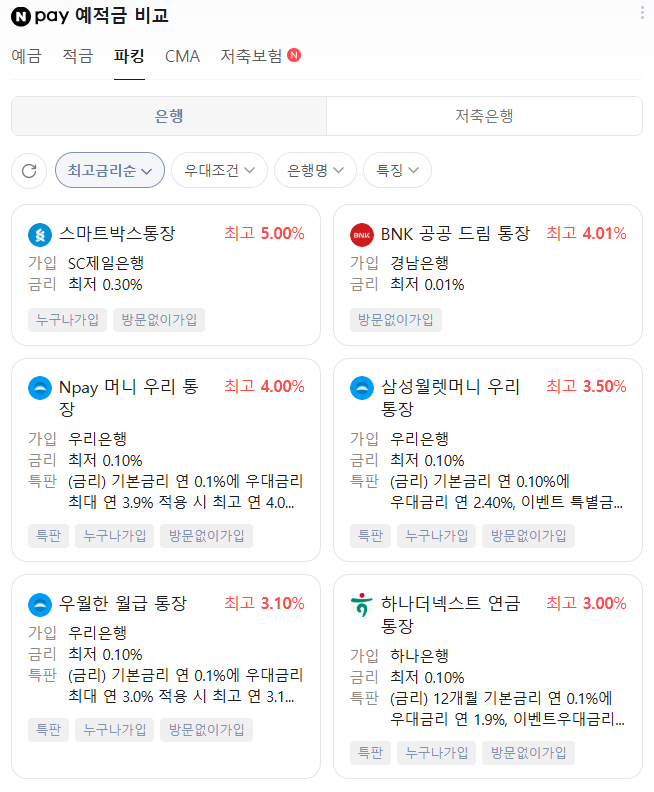Click the 방문없이가입 tag on BNK card
Image resolution: width=654 pixels, height=792 pixels.
tap(395, 320)
